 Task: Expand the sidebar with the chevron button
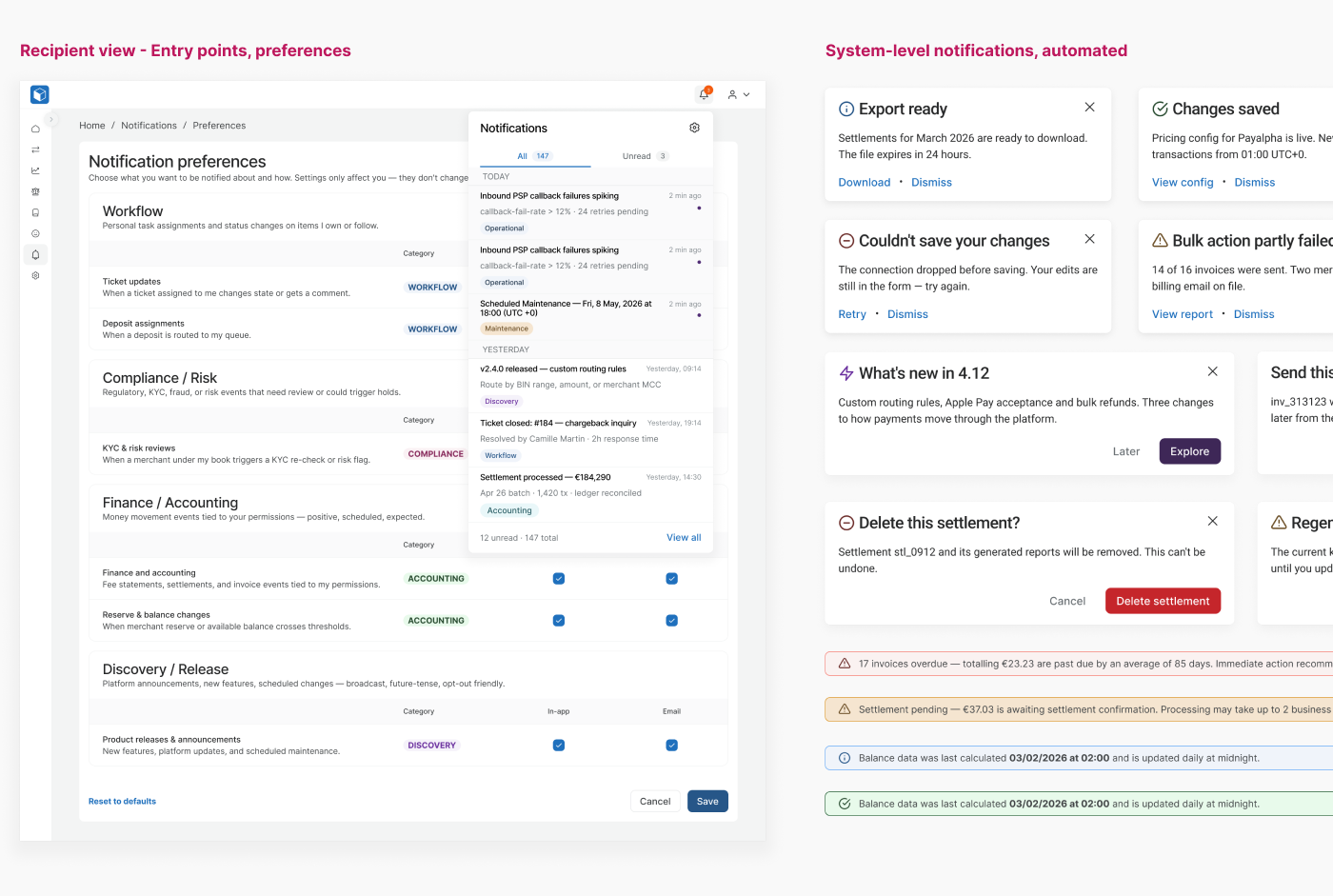[x=51, y=119]
